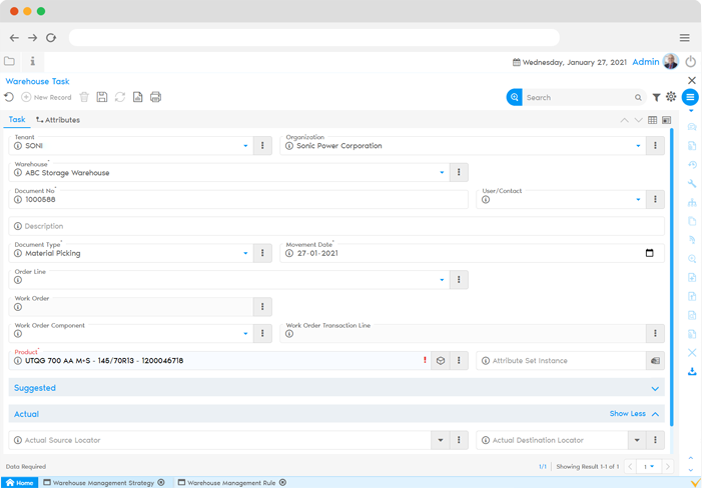Click the Delete record trash icon
702x488 pixels.
point(84,97)
